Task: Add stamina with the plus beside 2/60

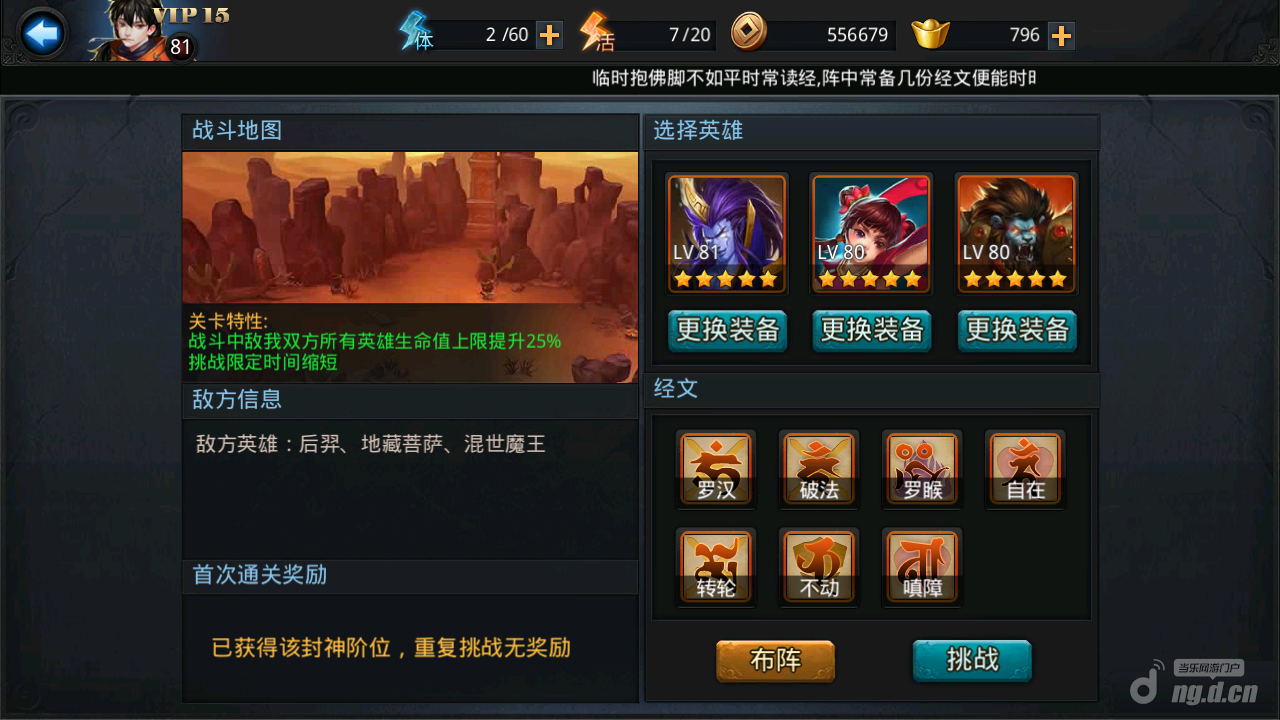Action: 549,35
